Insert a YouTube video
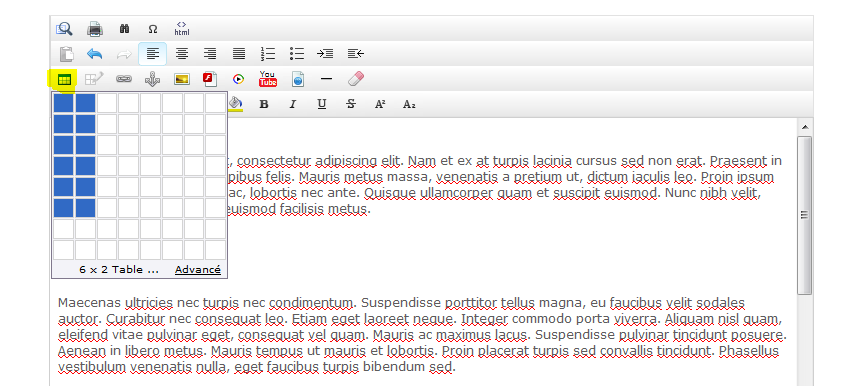This screenshot has height=386, width=862. coord(268,79)
